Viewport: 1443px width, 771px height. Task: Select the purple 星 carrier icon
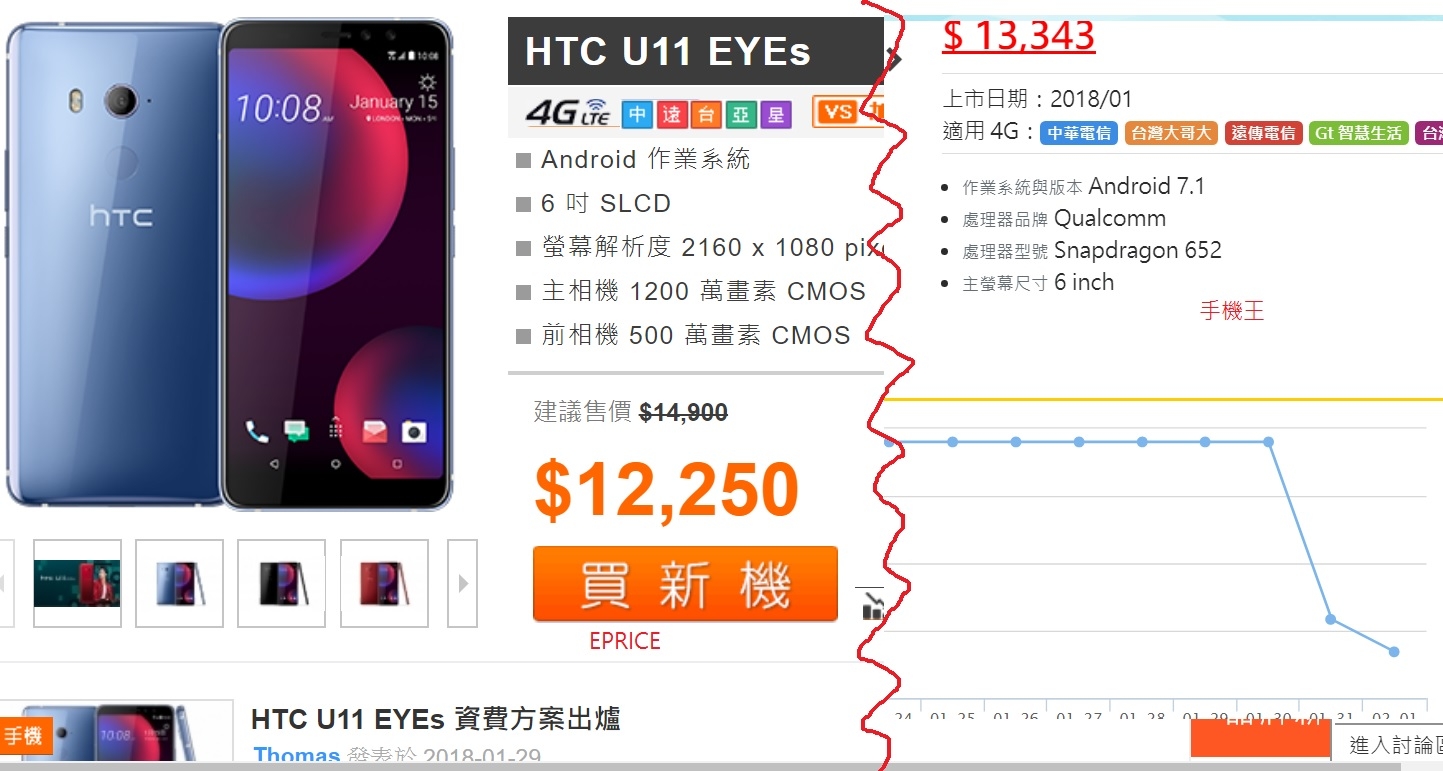776,114
